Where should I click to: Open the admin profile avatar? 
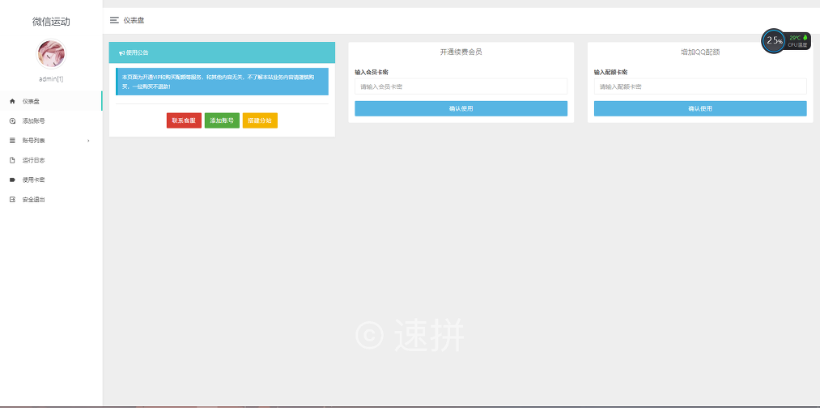pyautogui.click(x=51, y=54)
